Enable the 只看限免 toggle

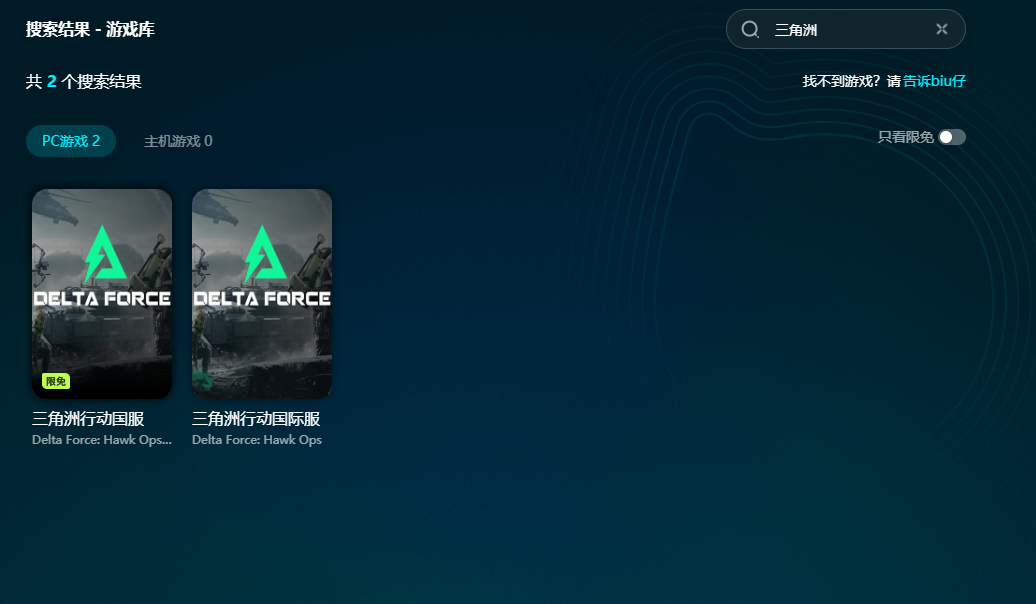[952, 137]
